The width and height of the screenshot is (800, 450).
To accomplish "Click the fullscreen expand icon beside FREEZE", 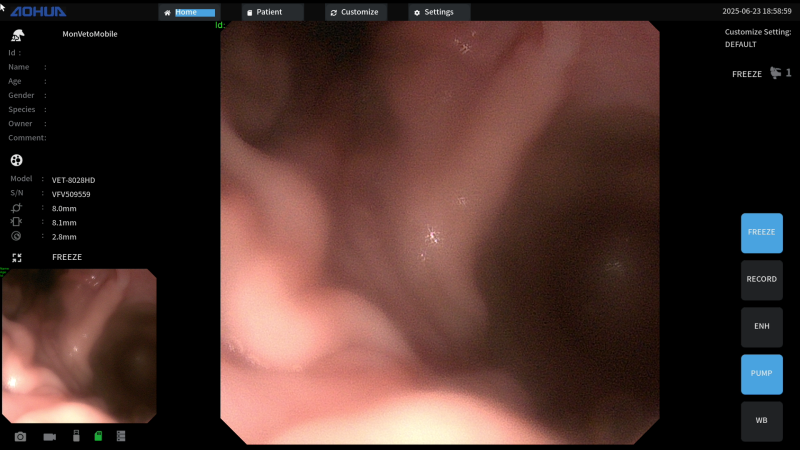I will 17,258.
